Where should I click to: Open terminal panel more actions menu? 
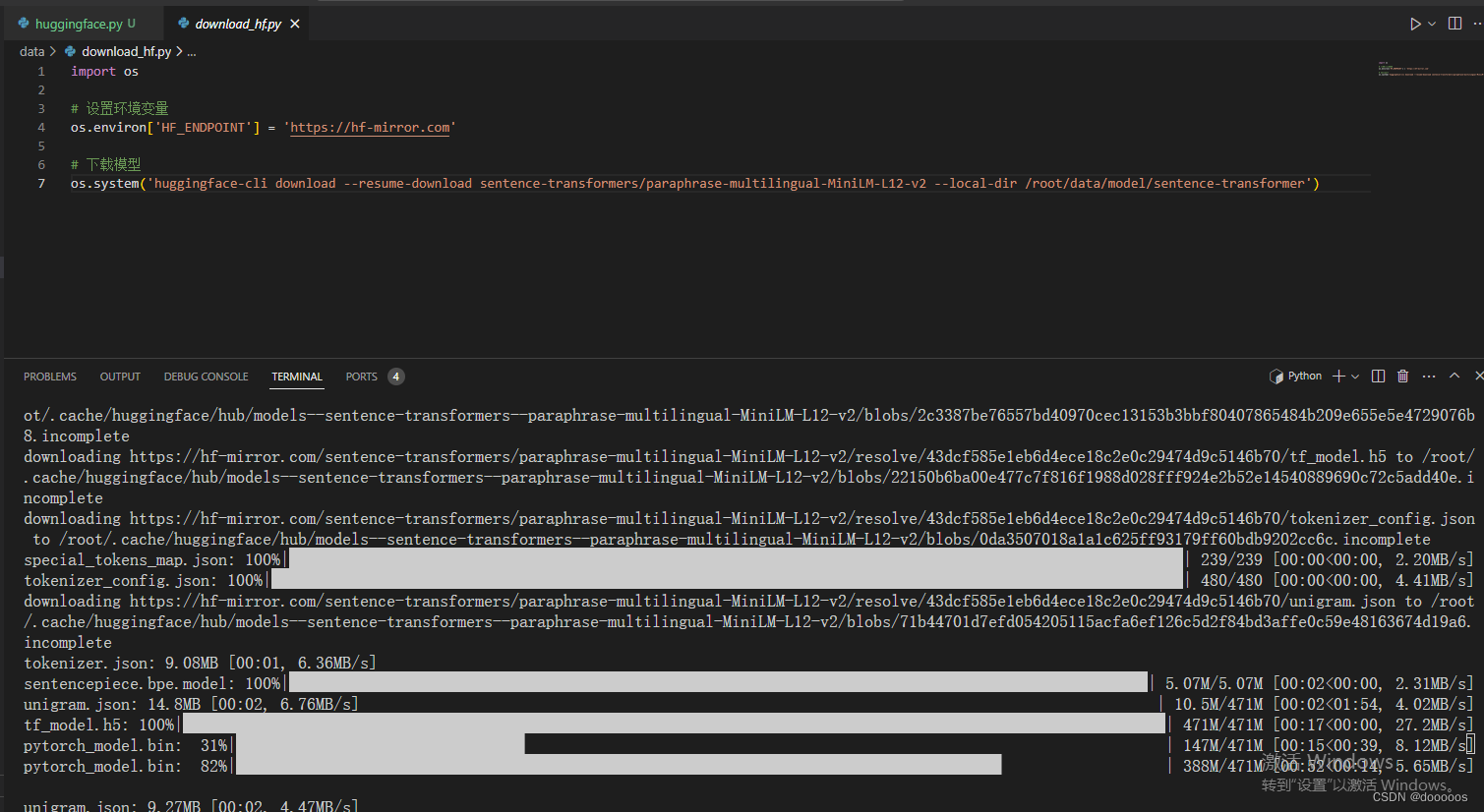pyautogui.click(x=1429, y=377)
